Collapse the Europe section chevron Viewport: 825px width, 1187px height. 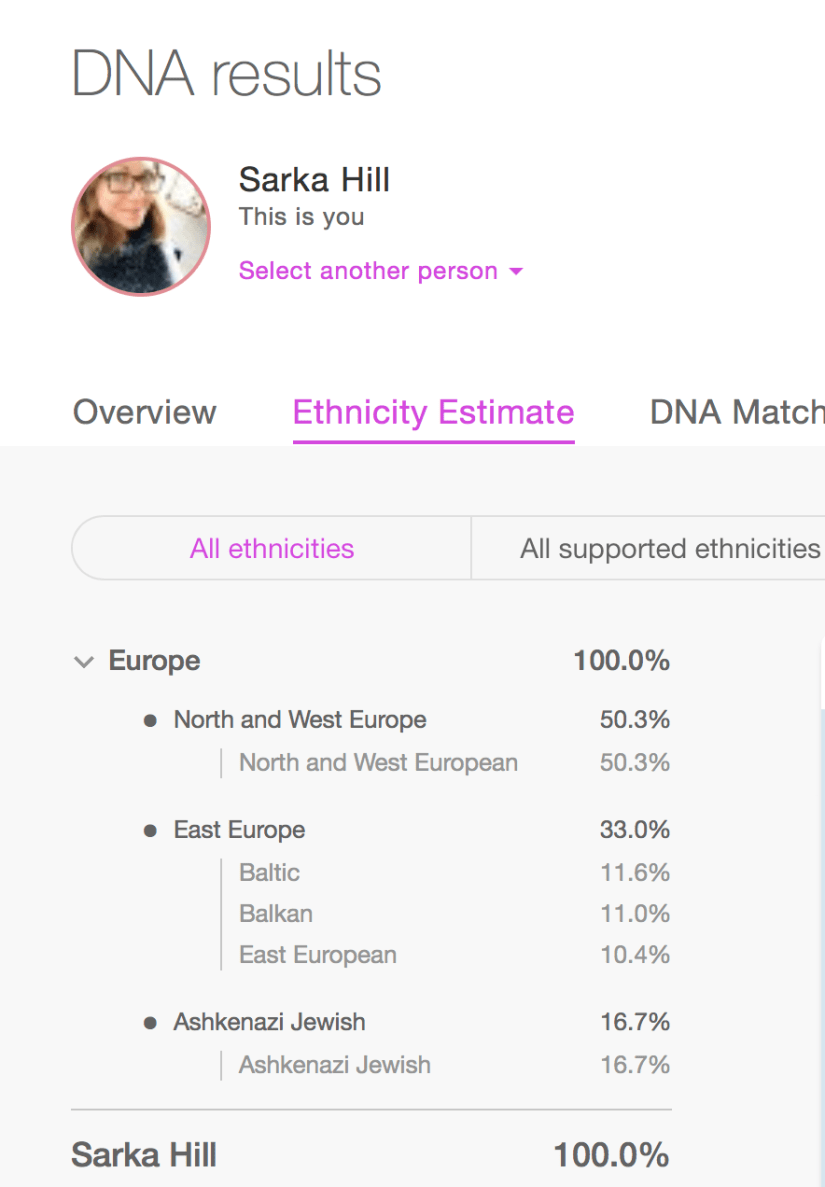[x=84, y=662]
